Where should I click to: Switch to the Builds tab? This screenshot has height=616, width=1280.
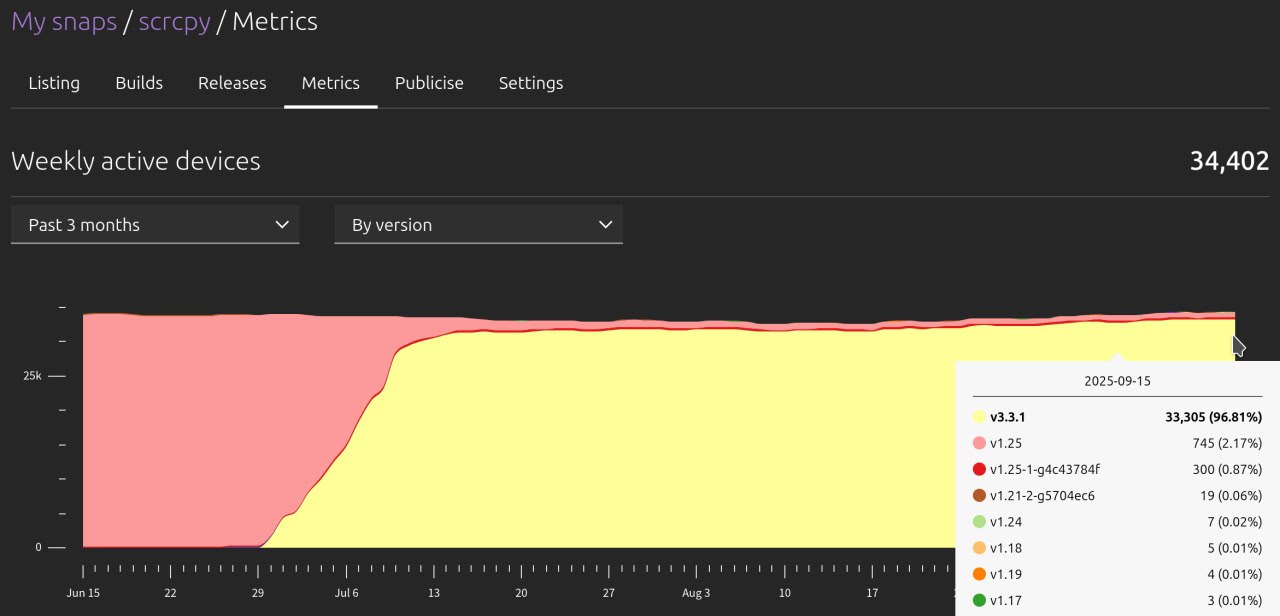coord(139,83)
